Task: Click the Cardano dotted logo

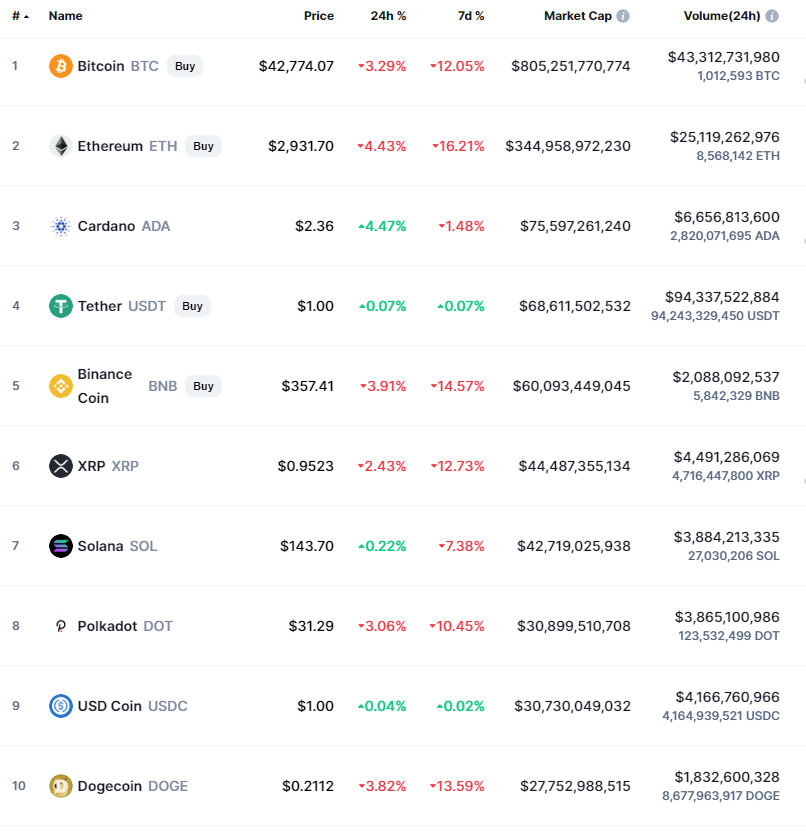Action: [61, 226]
